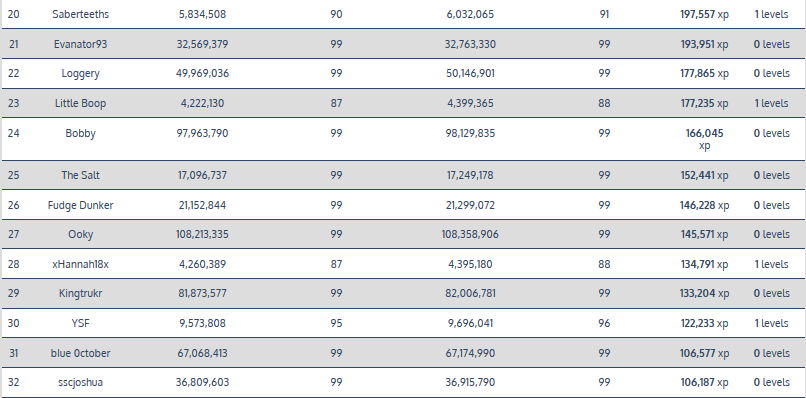
Task: Select player YSF at rank 30
Action: click(x=81, y=323)
